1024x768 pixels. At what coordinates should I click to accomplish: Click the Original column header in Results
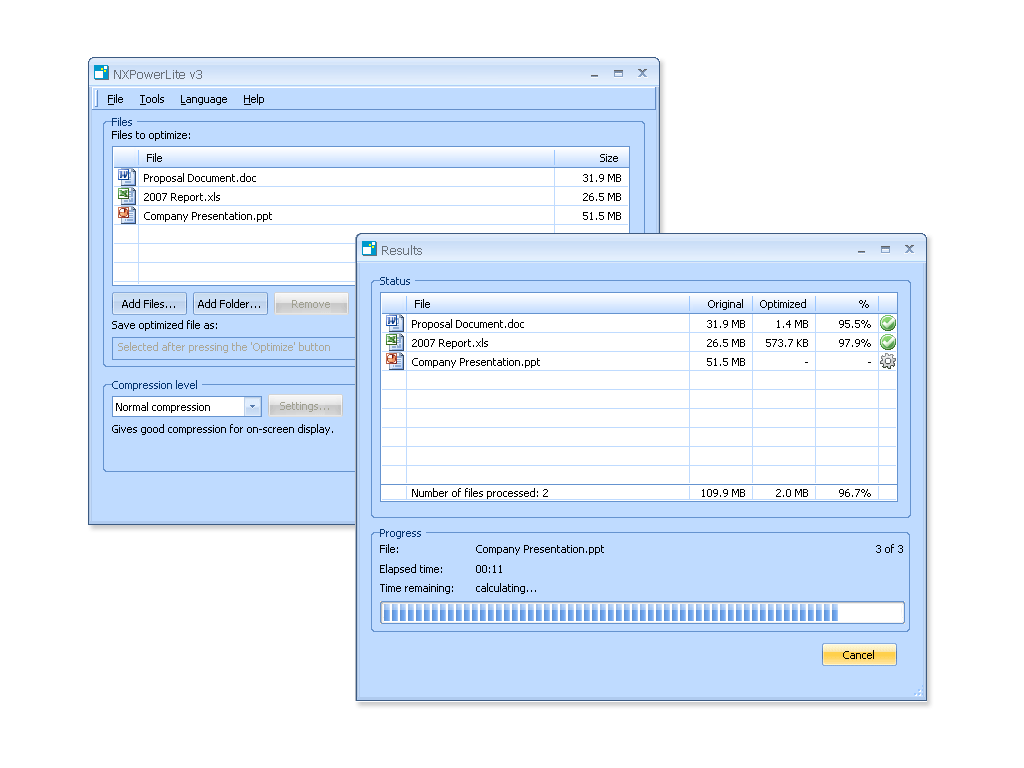tap(721, 304)
